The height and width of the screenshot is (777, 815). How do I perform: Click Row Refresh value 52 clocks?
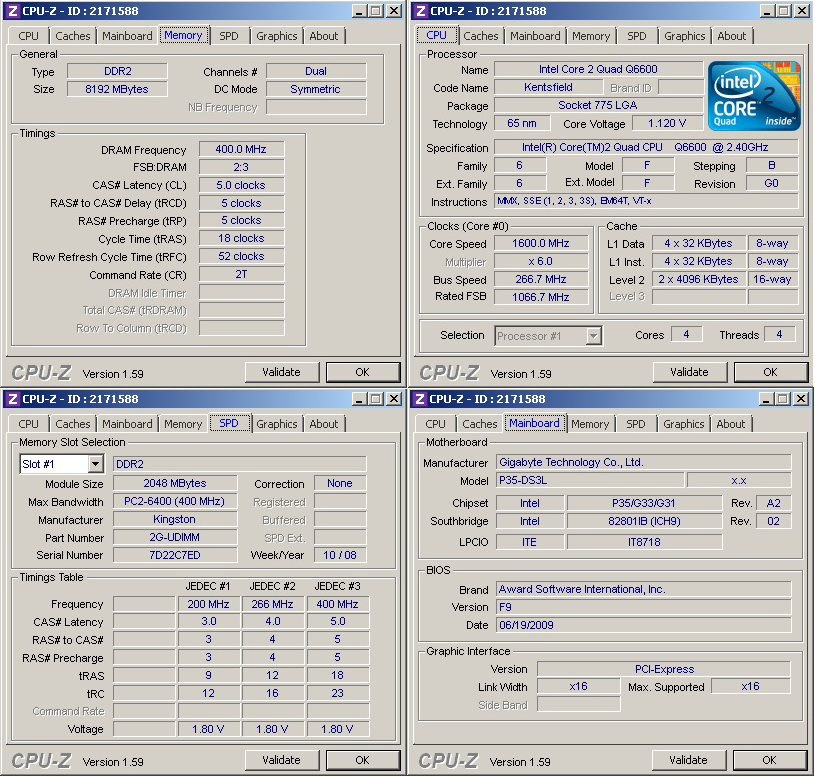(241, 257)
